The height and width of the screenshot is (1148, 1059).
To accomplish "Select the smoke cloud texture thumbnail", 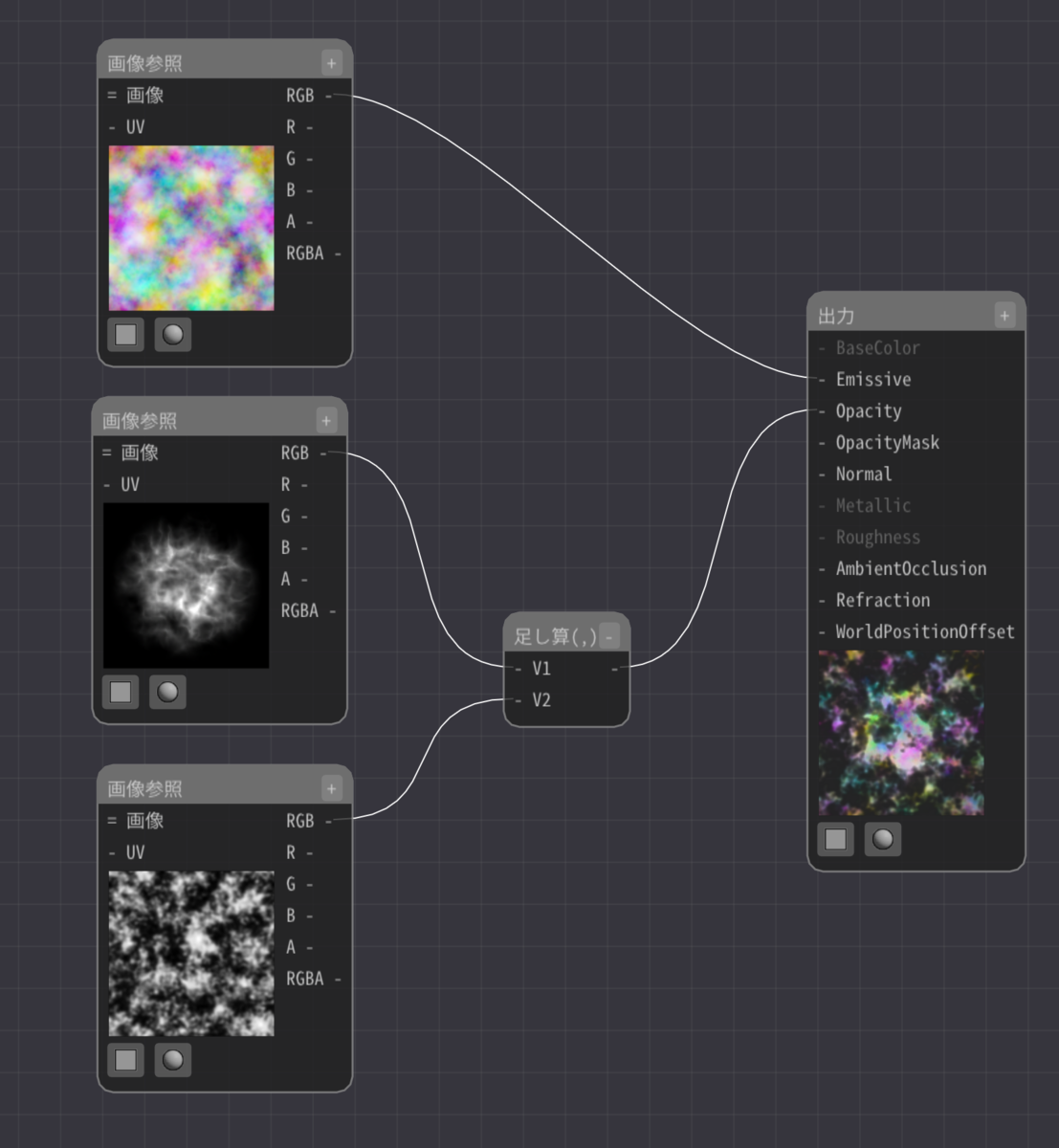I will click(186, 585).
